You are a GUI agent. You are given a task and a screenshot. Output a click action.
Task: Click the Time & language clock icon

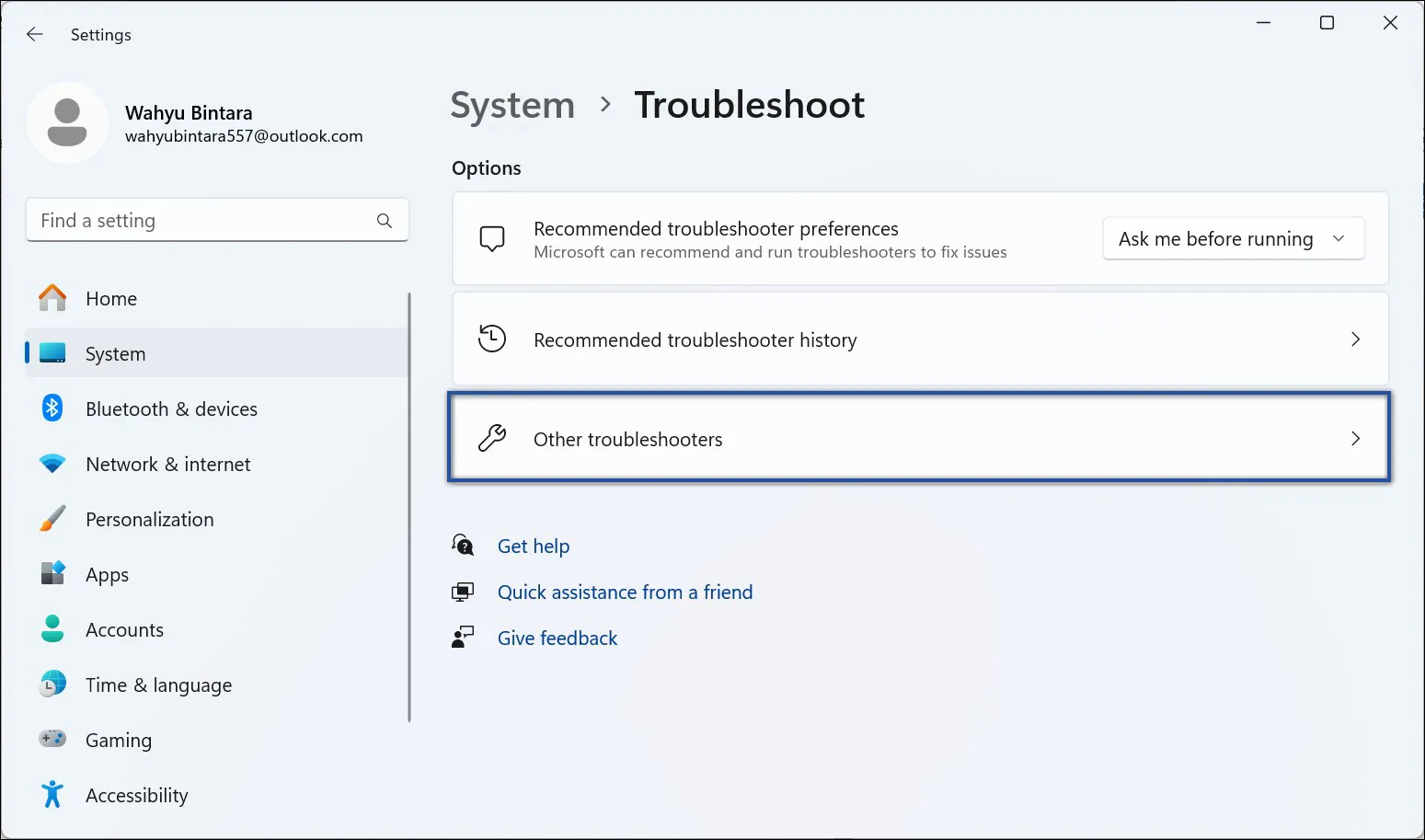(52, 685)
